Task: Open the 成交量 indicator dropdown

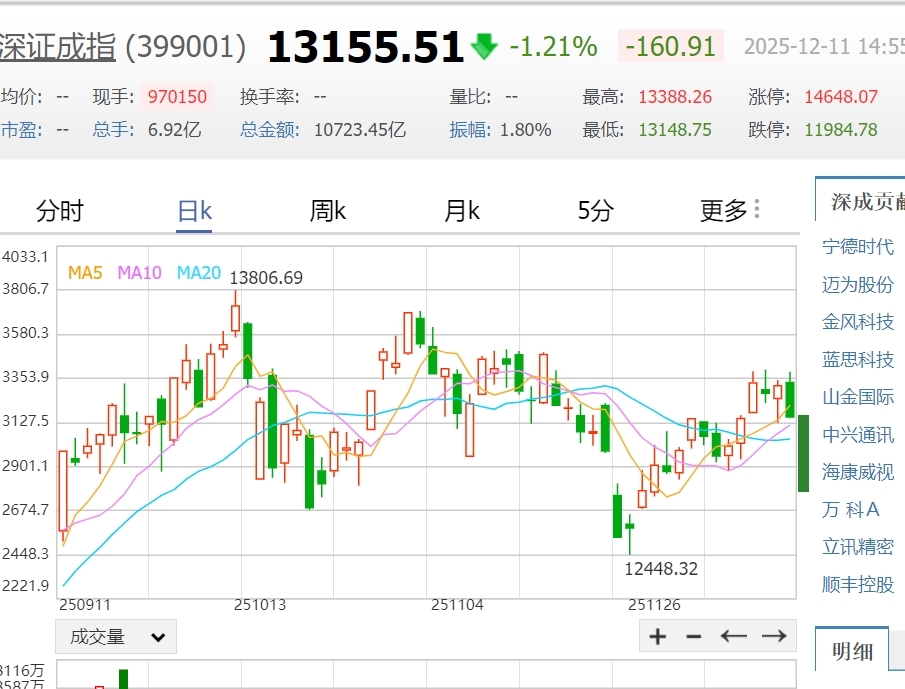Action: point(116,636)
